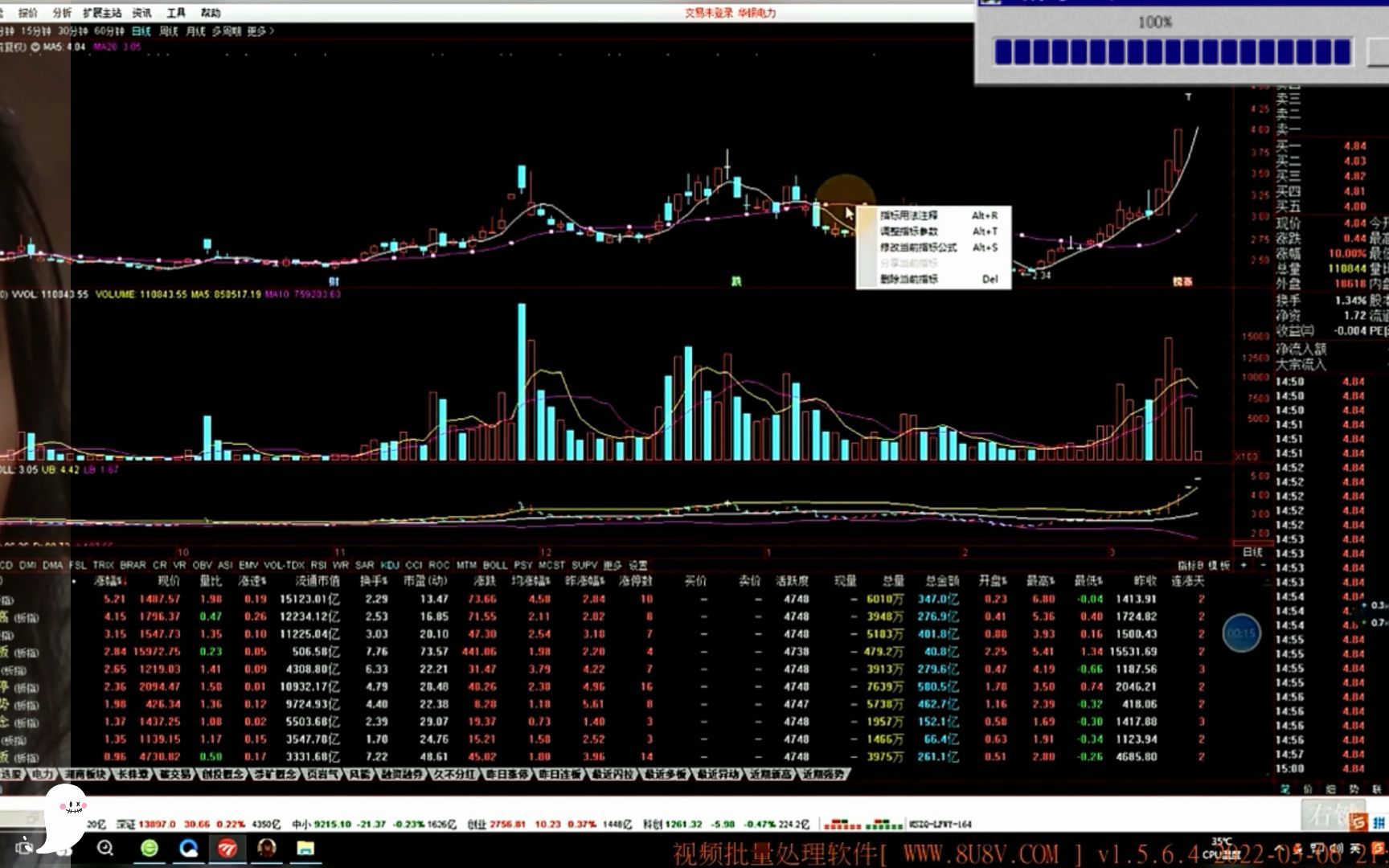1389x868 pixels.
Task: Open the 近期强势 sector tab
Action: tap(823, 775)
